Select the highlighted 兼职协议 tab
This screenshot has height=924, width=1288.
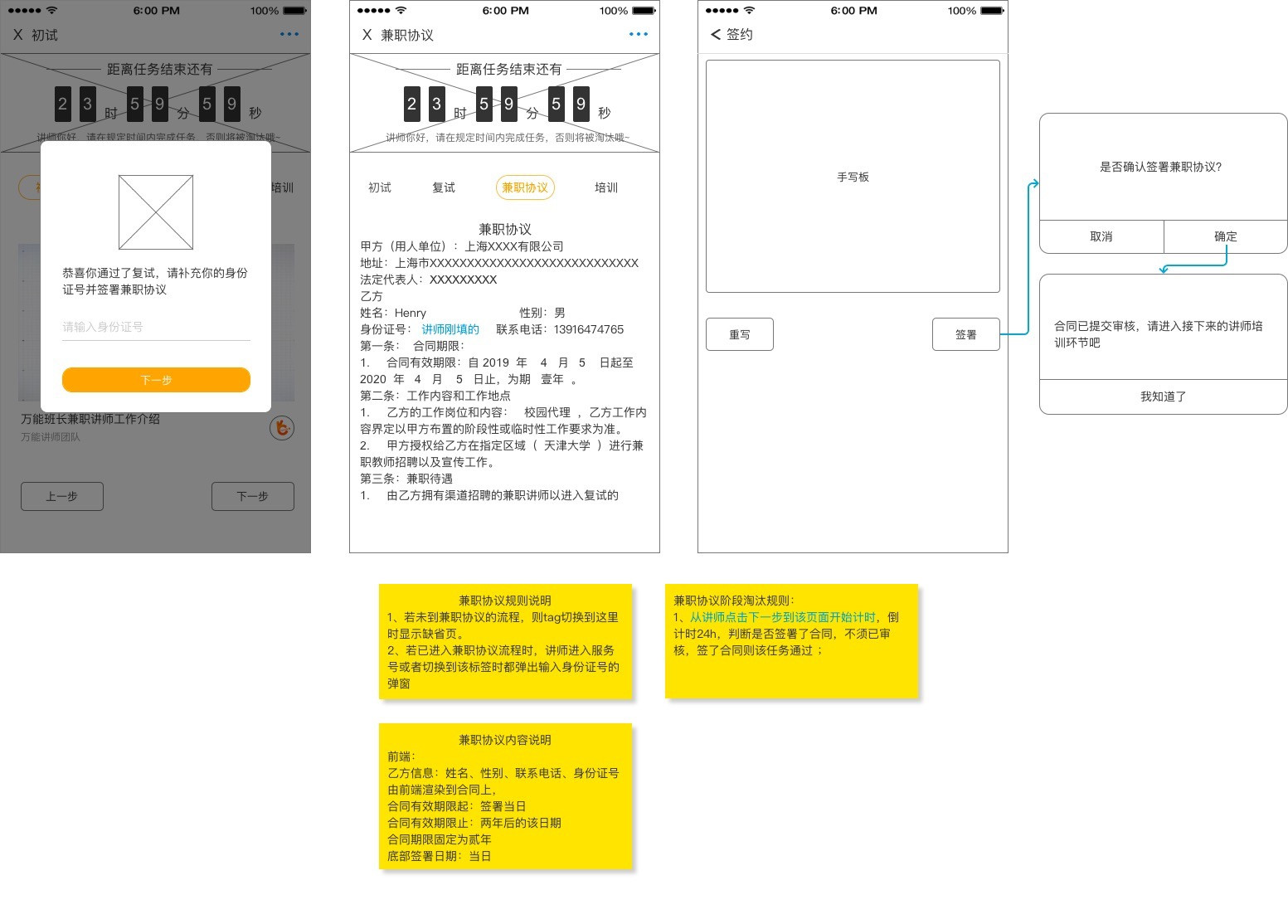[525, 187]
